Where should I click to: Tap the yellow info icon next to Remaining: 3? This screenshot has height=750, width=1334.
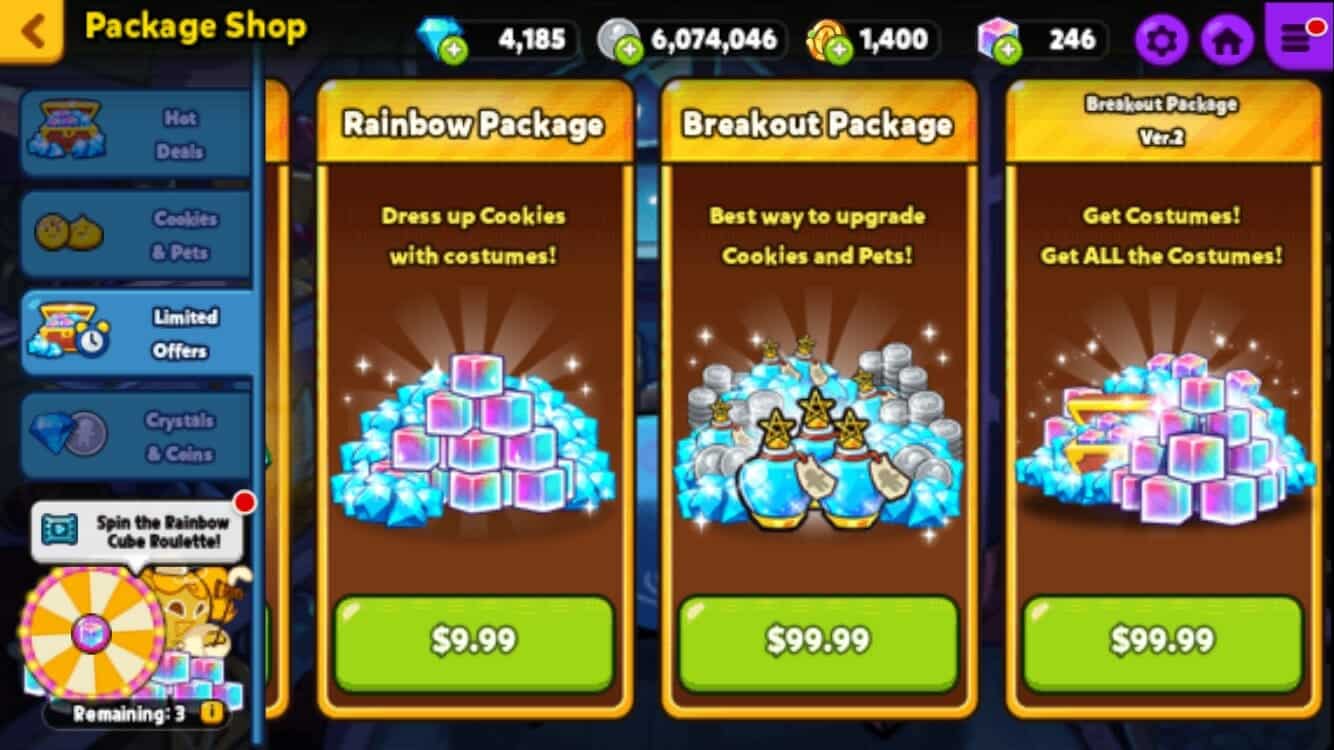[x=211, y=713]
